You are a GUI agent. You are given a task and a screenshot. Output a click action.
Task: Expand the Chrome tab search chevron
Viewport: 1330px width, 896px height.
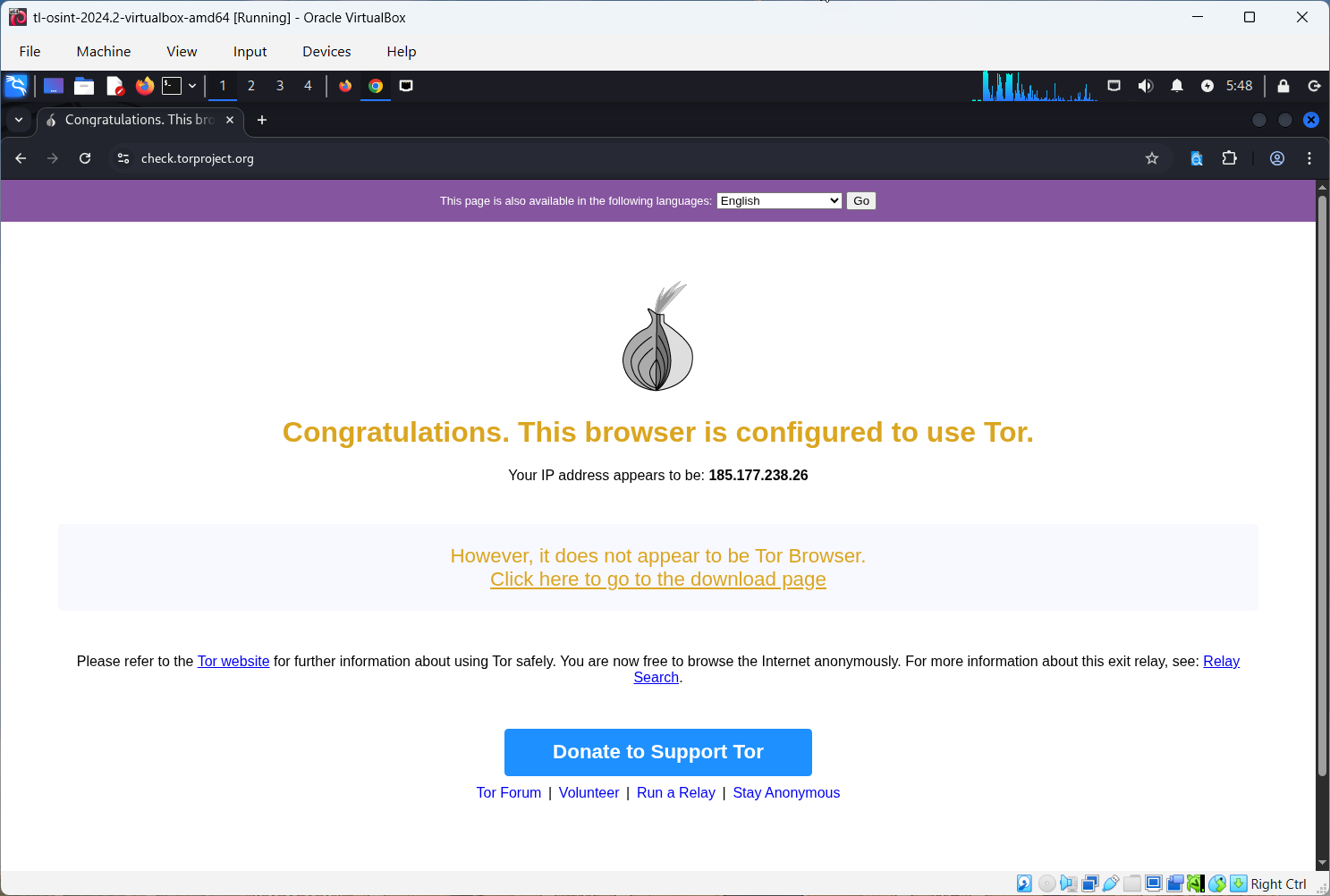point(19,120)
